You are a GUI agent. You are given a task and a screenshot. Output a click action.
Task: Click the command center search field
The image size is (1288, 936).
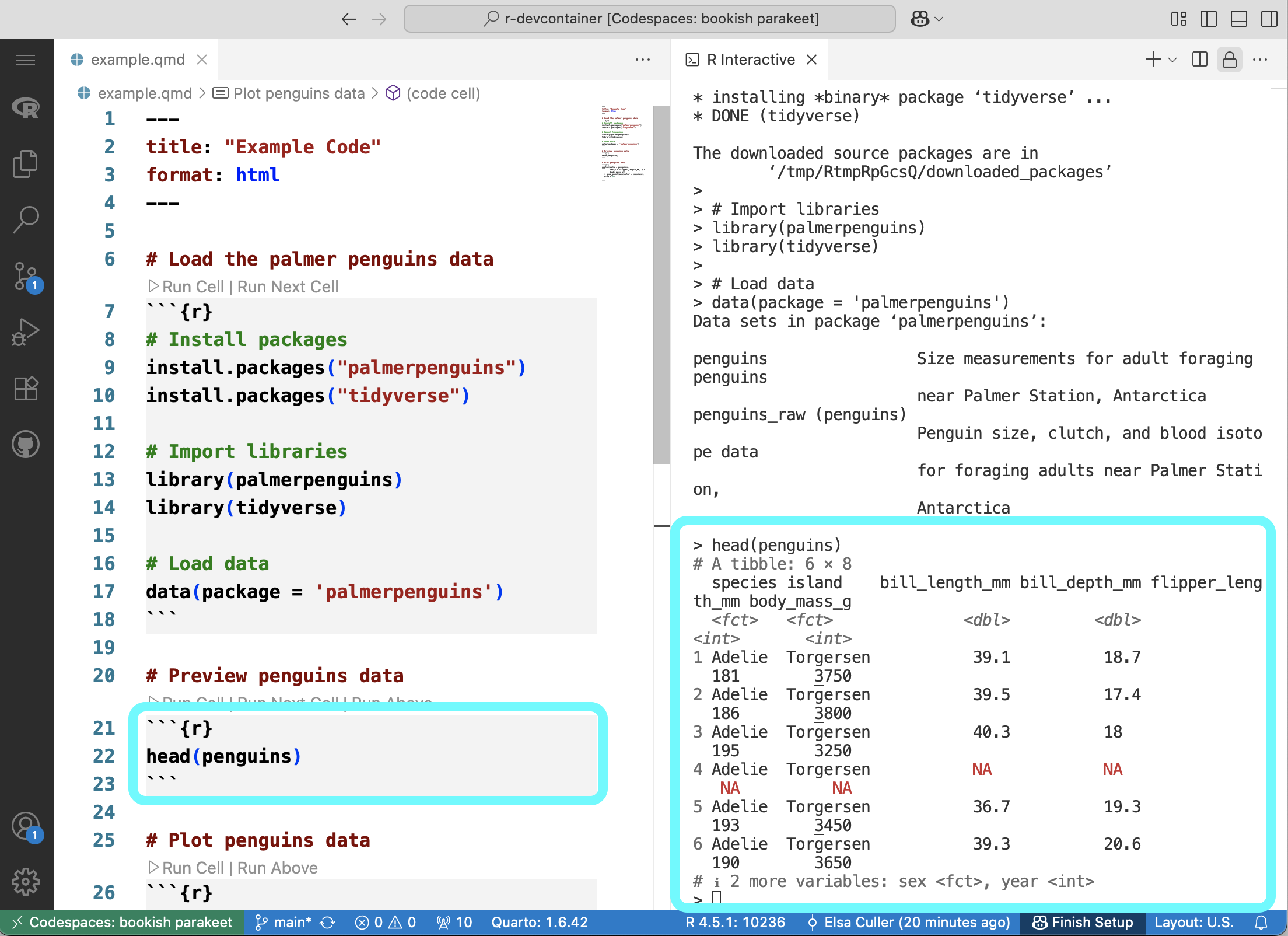point(650,19)
